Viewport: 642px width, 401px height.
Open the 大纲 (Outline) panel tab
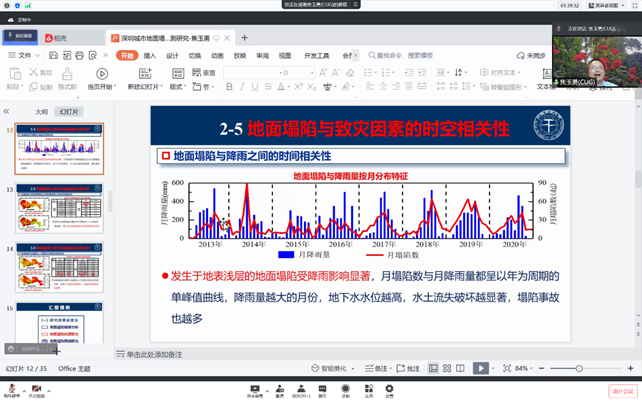click(x=41, y=112)
